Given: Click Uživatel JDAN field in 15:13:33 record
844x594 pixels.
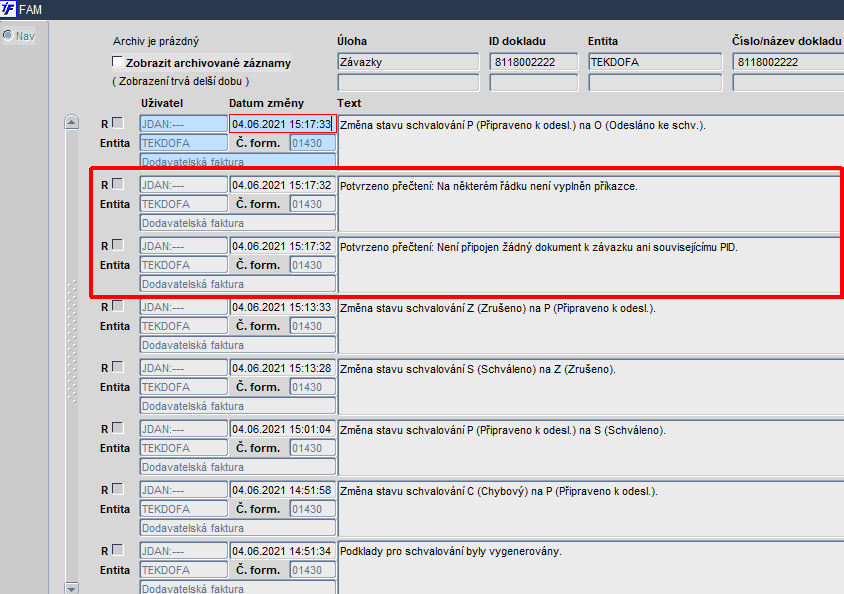Looking at the screenshot, I should pos(184,307).
